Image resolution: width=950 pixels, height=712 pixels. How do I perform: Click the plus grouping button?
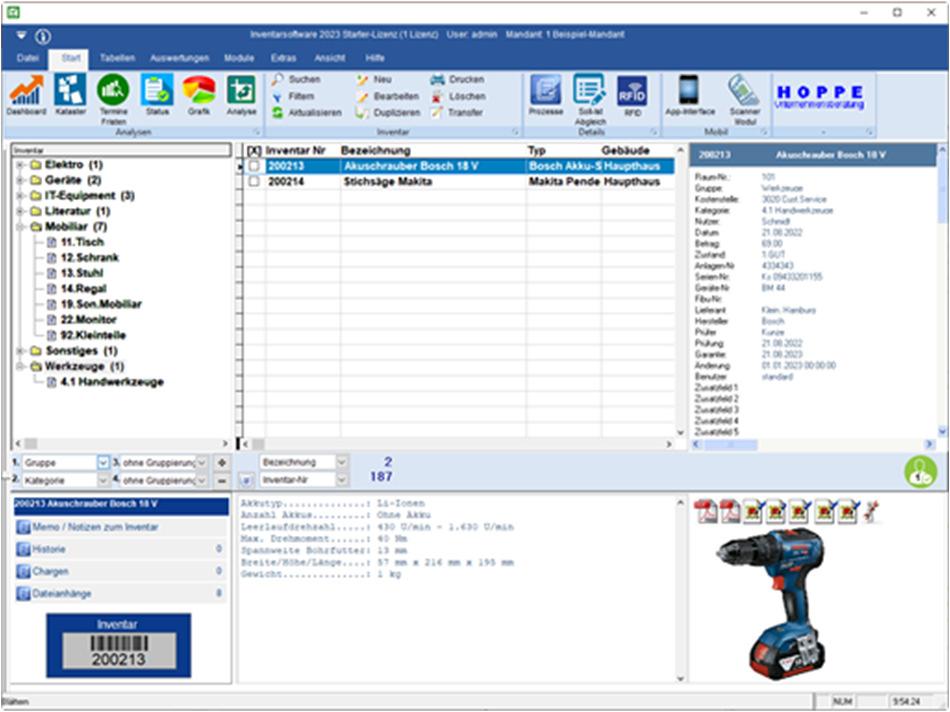(x=222, y=463)
